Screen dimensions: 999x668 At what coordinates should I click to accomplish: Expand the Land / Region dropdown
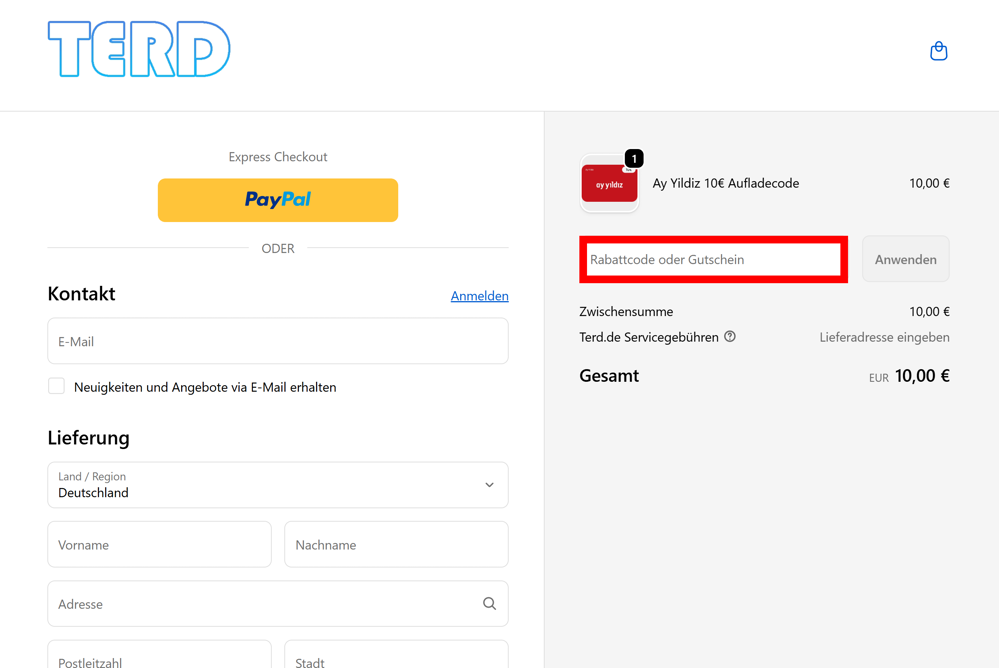pyautogui.click(x=278, y=485)
